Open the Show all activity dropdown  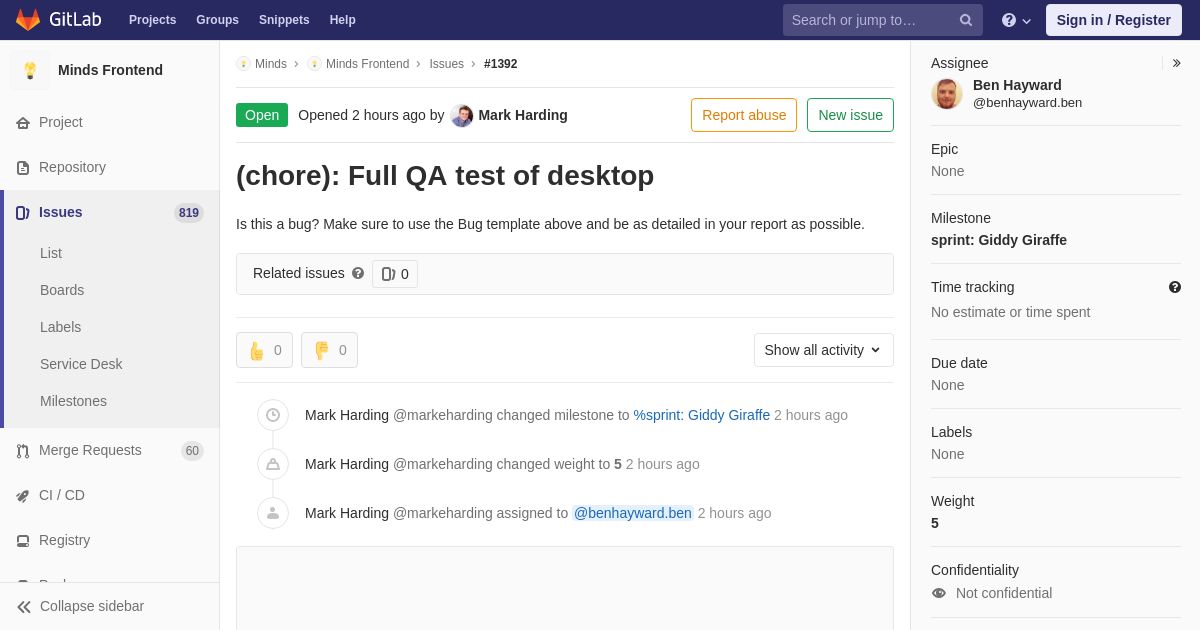coord(823,350)
